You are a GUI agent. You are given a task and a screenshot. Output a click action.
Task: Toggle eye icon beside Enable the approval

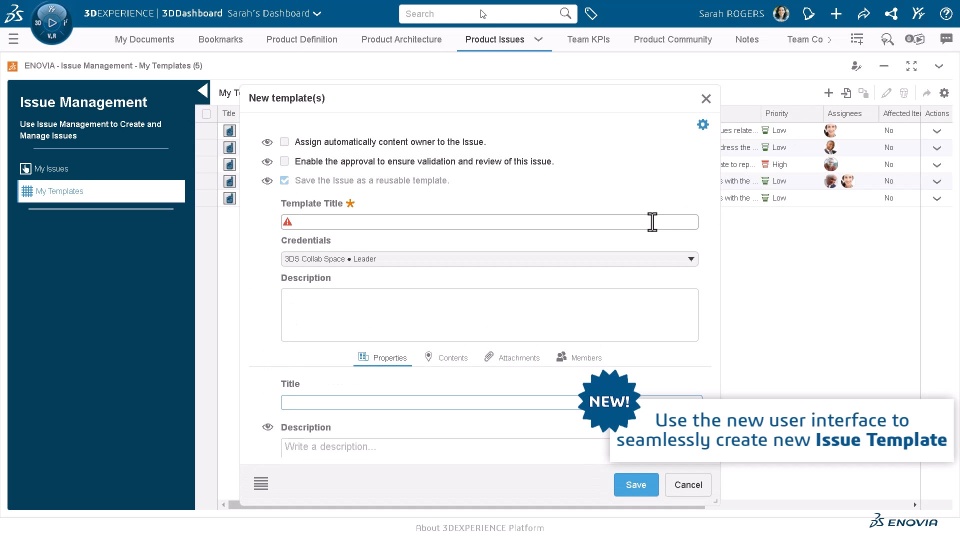267,162
